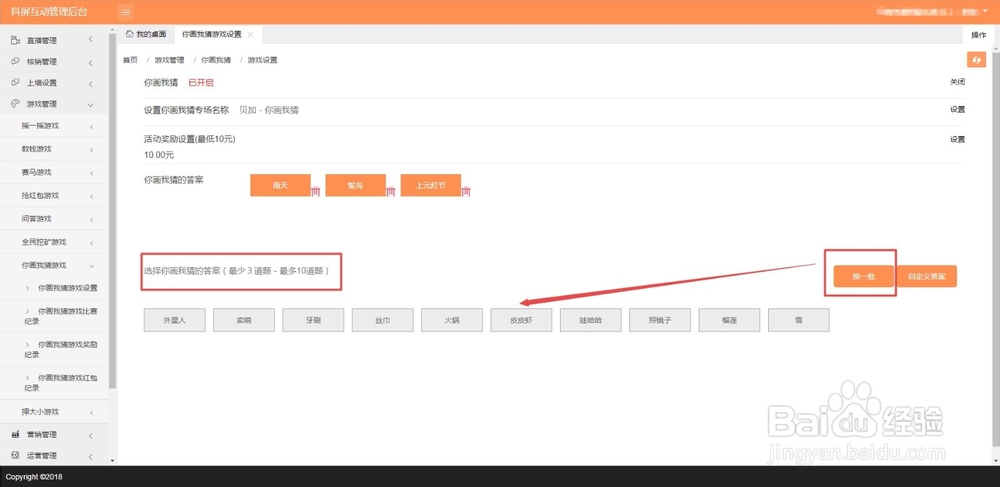Select the 皮皮虾 answer option
Image resolution: width=1000 pixels, height=487 pixels.
[521, 321]
